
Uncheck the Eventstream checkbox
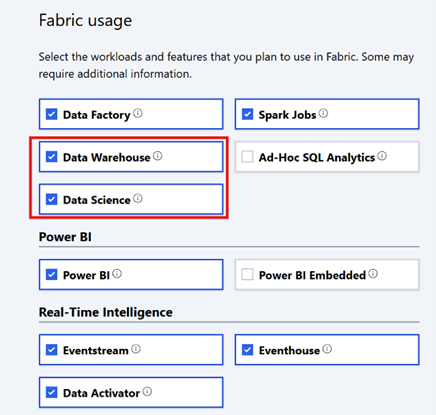(x=51, y=350)
